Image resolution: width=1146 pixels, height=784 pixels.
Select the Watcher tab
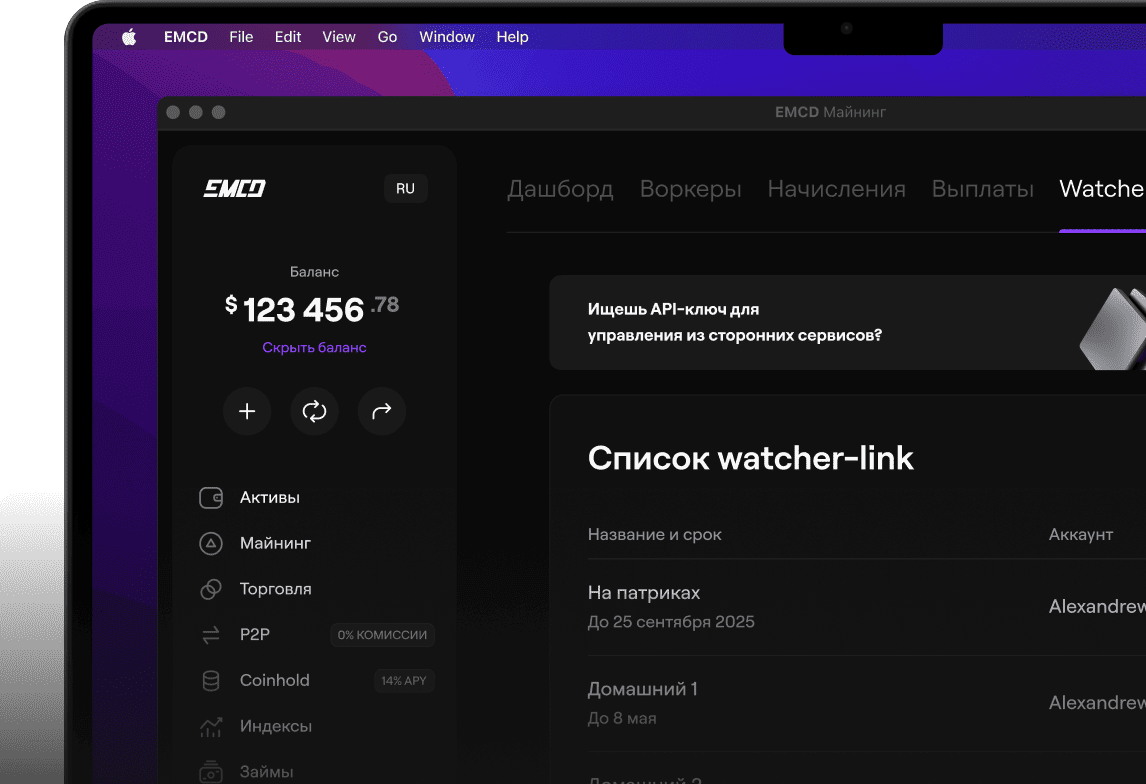[1102, 189]
